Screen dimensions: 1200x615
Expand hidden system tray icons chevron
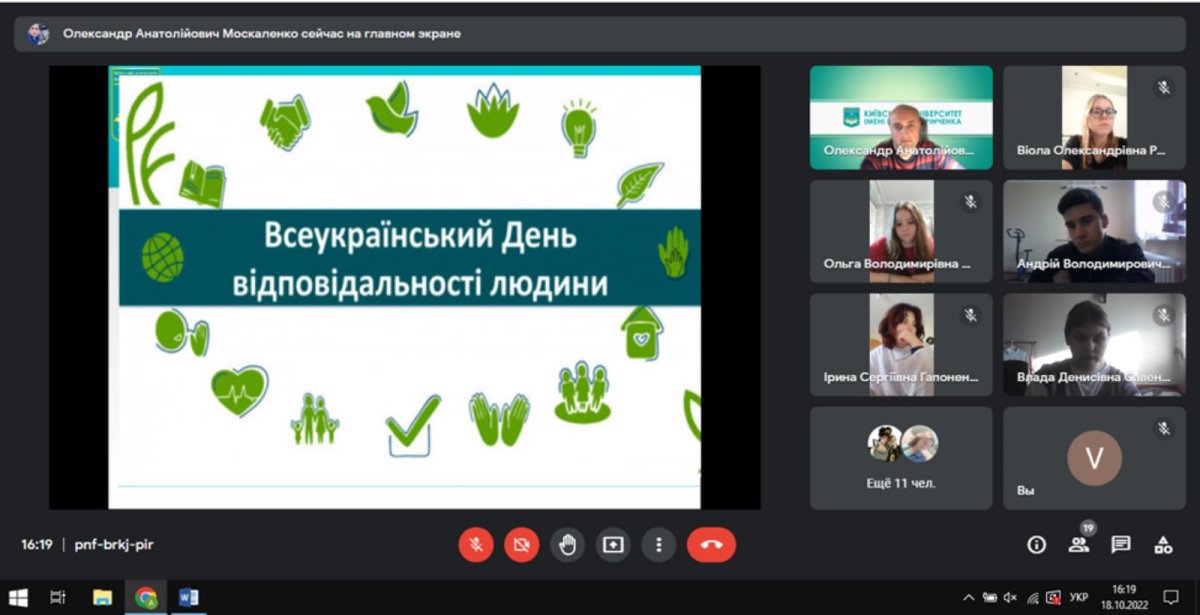[967, 597]
